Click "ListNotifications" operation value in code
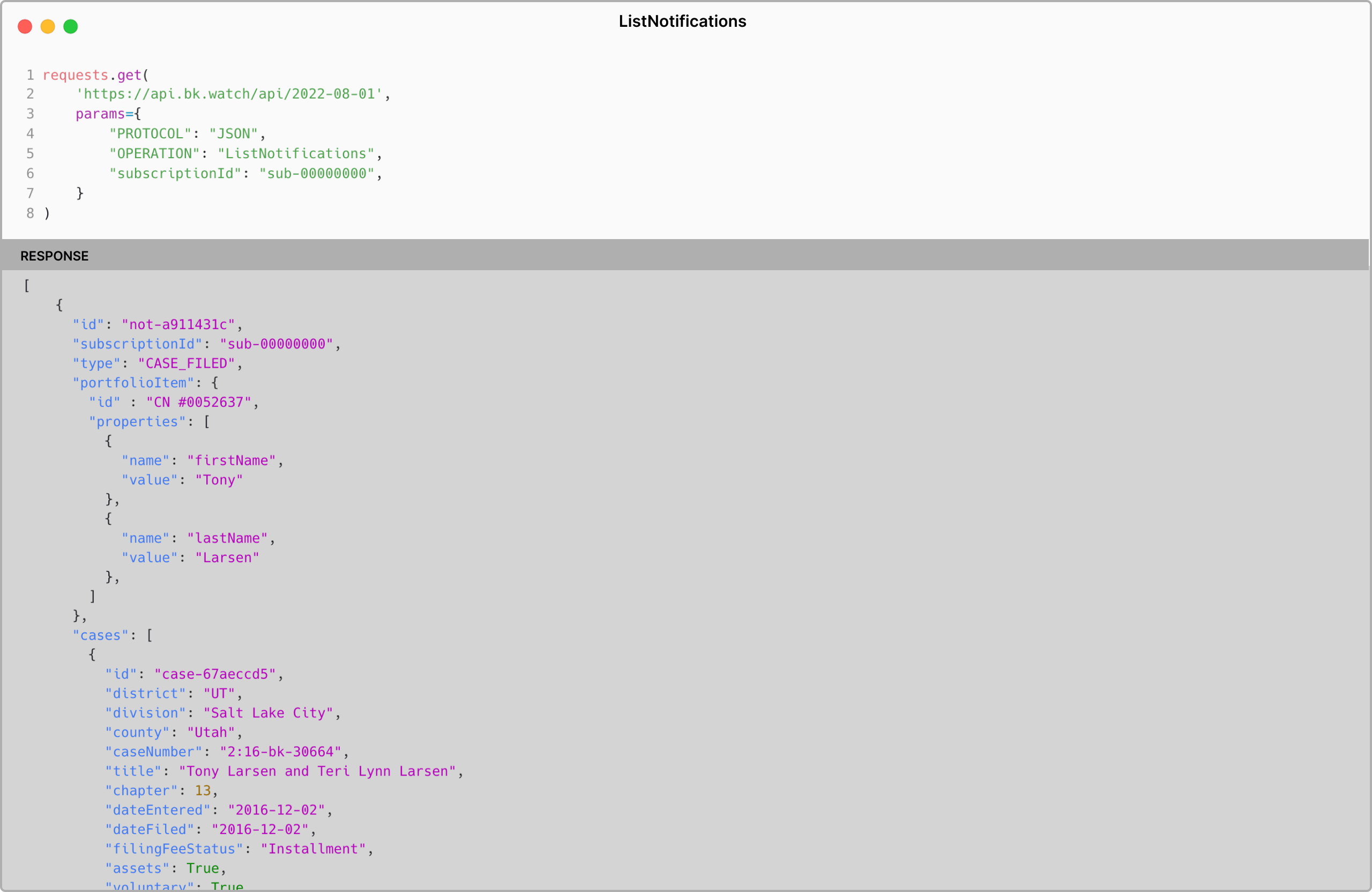 296,154
